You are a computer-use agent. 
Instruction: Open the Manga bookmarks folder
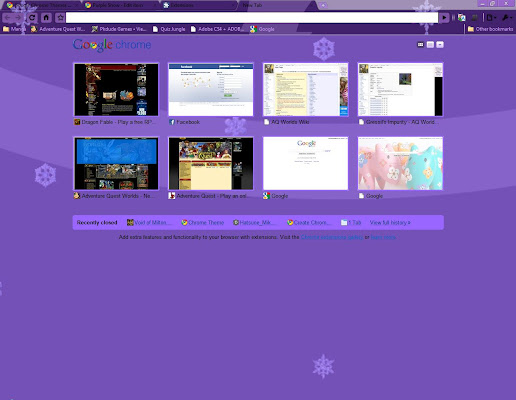14,29
